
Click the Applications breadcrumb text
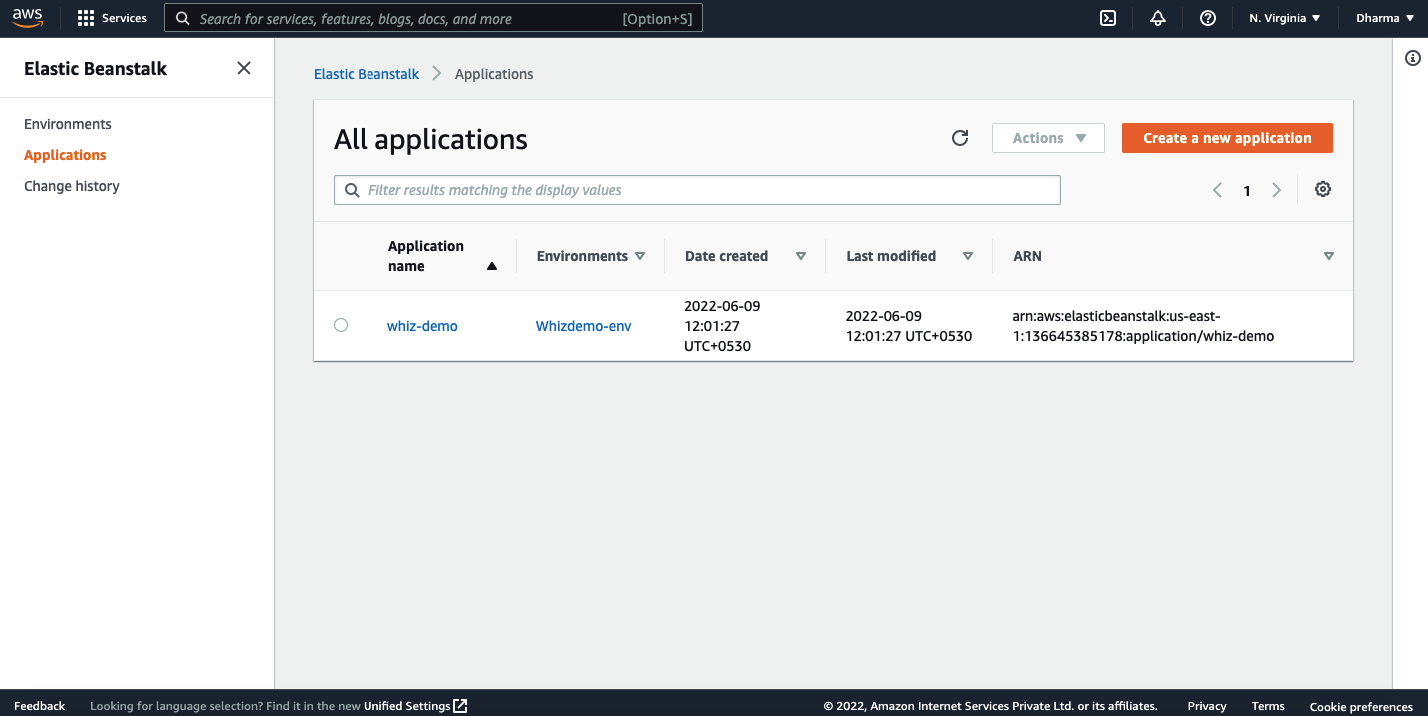pos(494,74)
